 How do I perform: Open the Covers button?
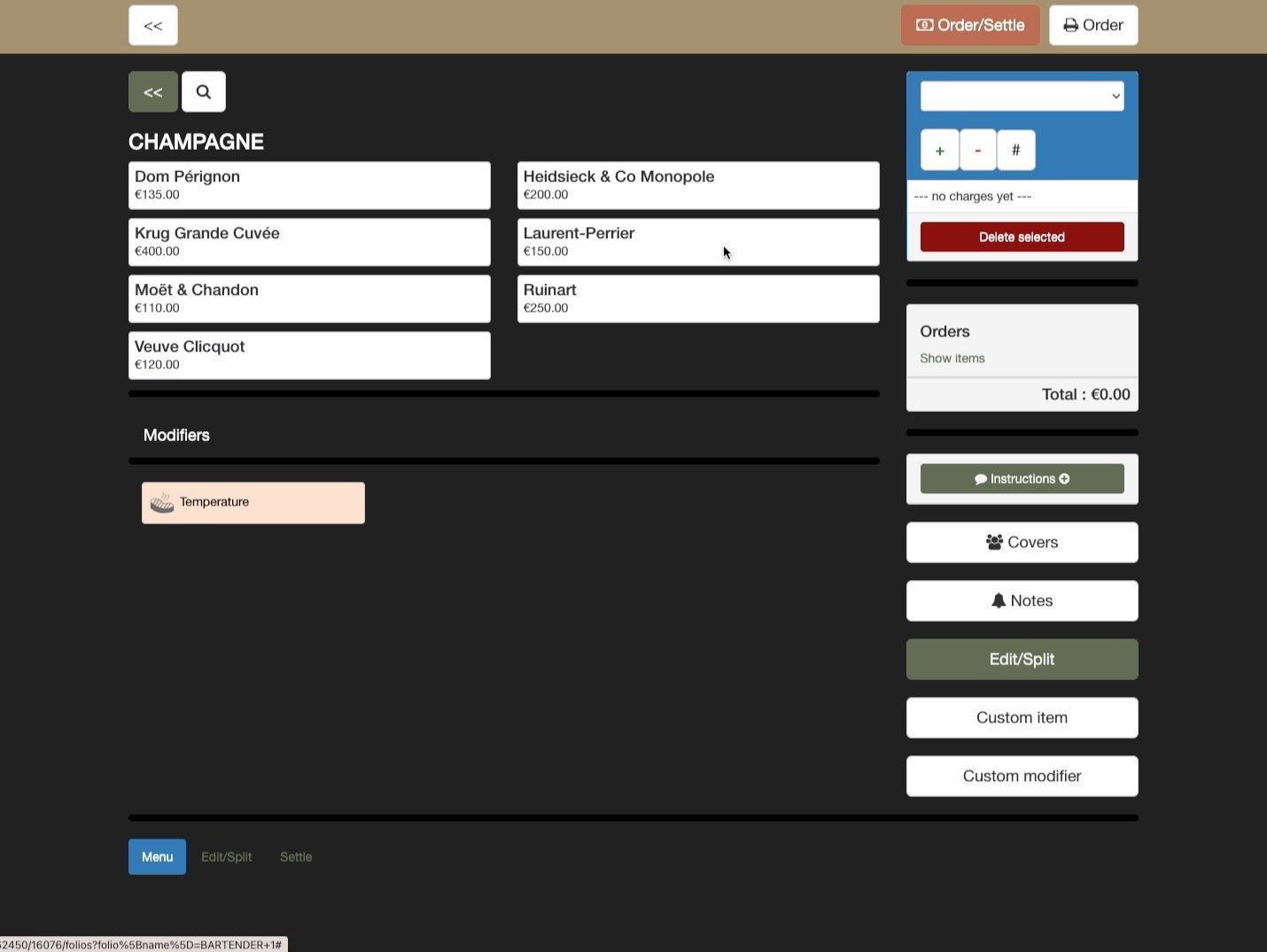(x=1022, y=543)
